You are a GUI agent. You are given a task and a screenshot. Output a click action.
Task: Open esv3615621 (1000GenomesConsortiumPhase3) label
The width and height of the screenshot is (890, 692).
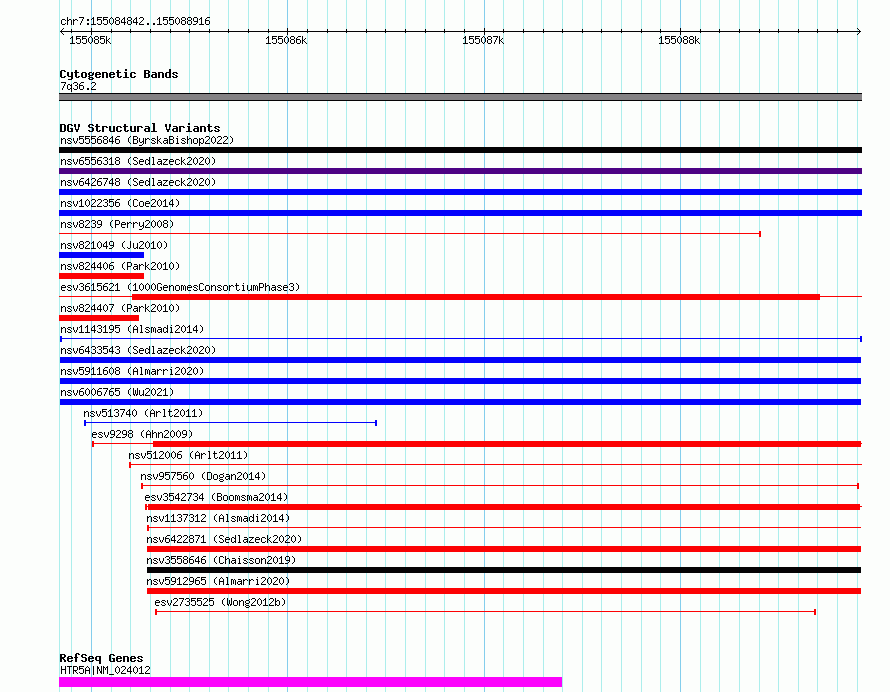pos(180,287)
